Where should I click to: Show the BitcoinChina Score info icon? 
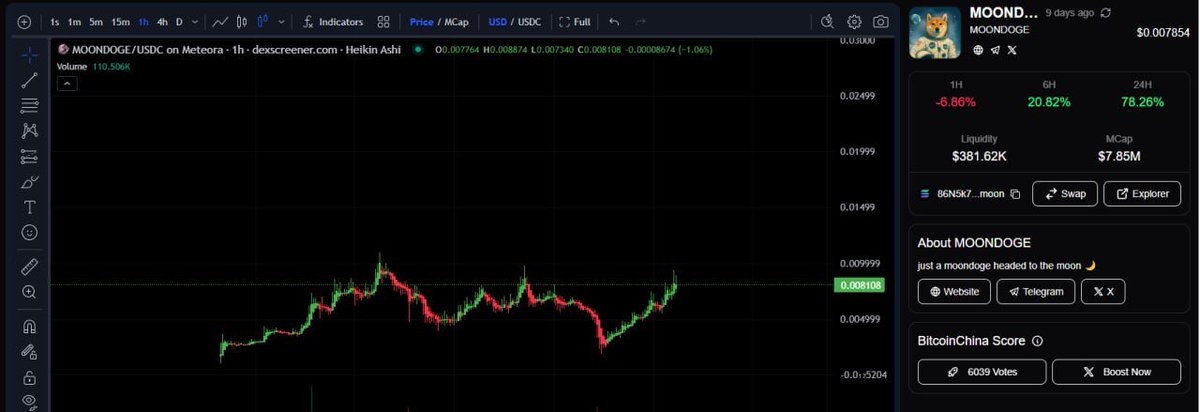click(1037, 341)
